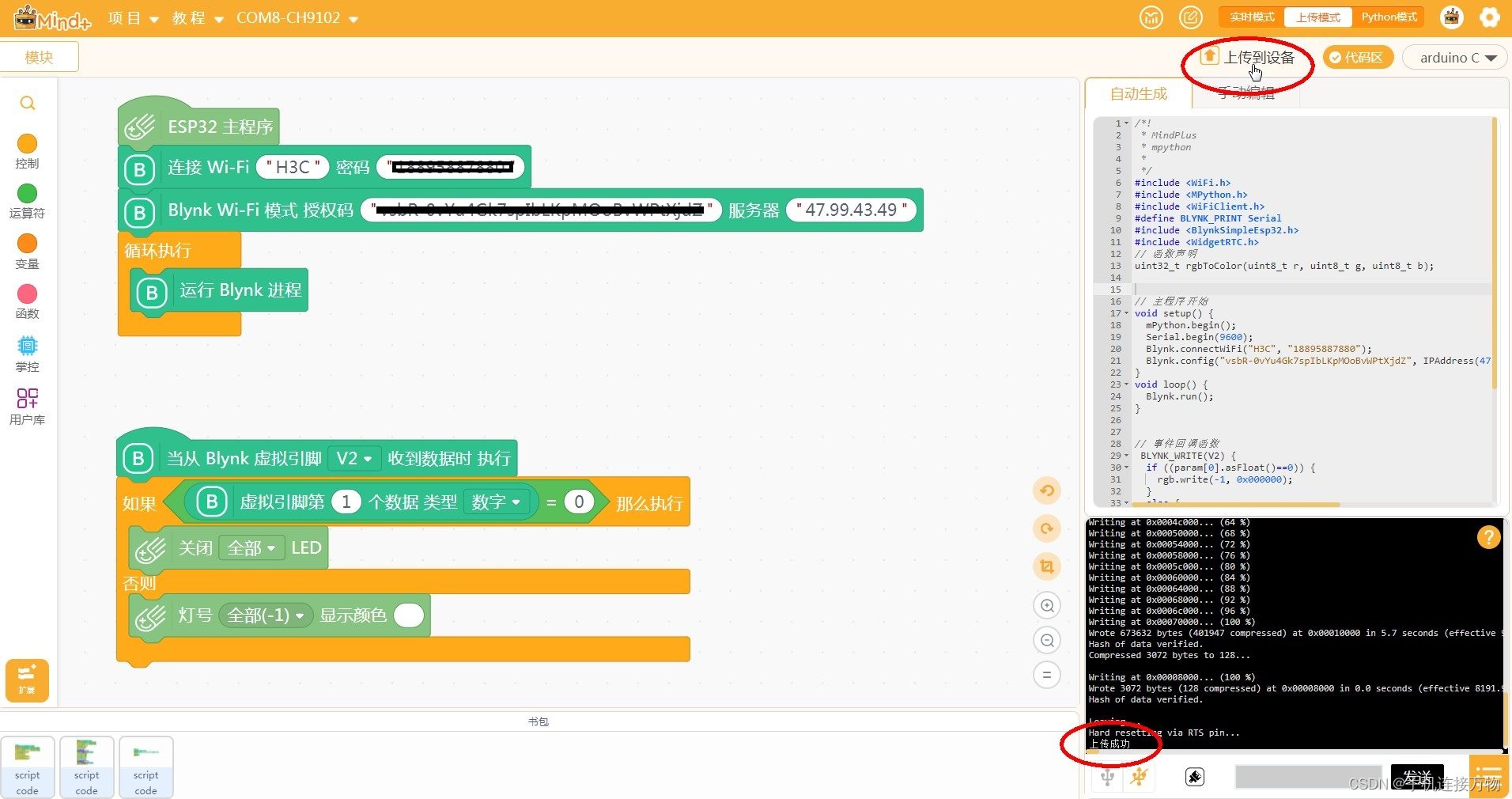The image size is (1512, 799).
Task: Click the code editor horizontal scrollbar
Action: tap(1236, 504)
